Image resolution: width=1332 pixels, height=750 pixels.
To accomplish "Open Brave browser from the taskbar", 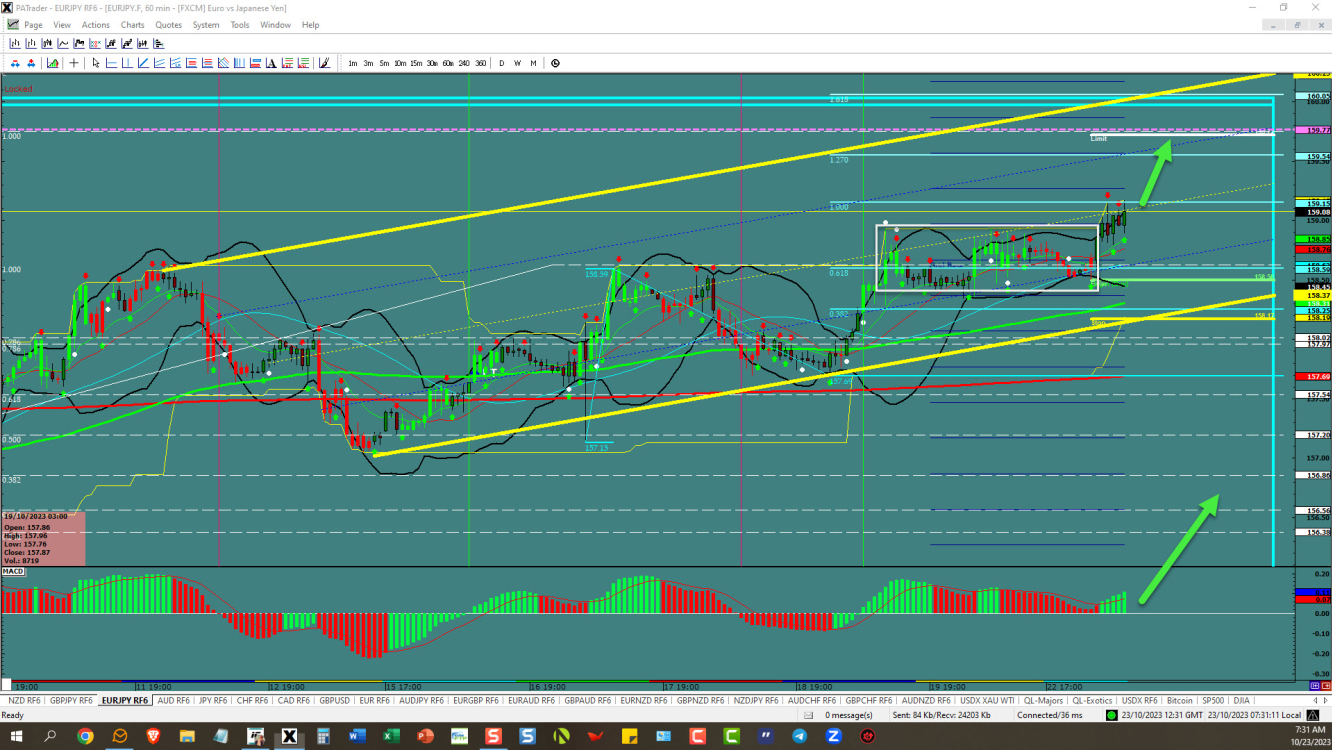I will 153,736.
